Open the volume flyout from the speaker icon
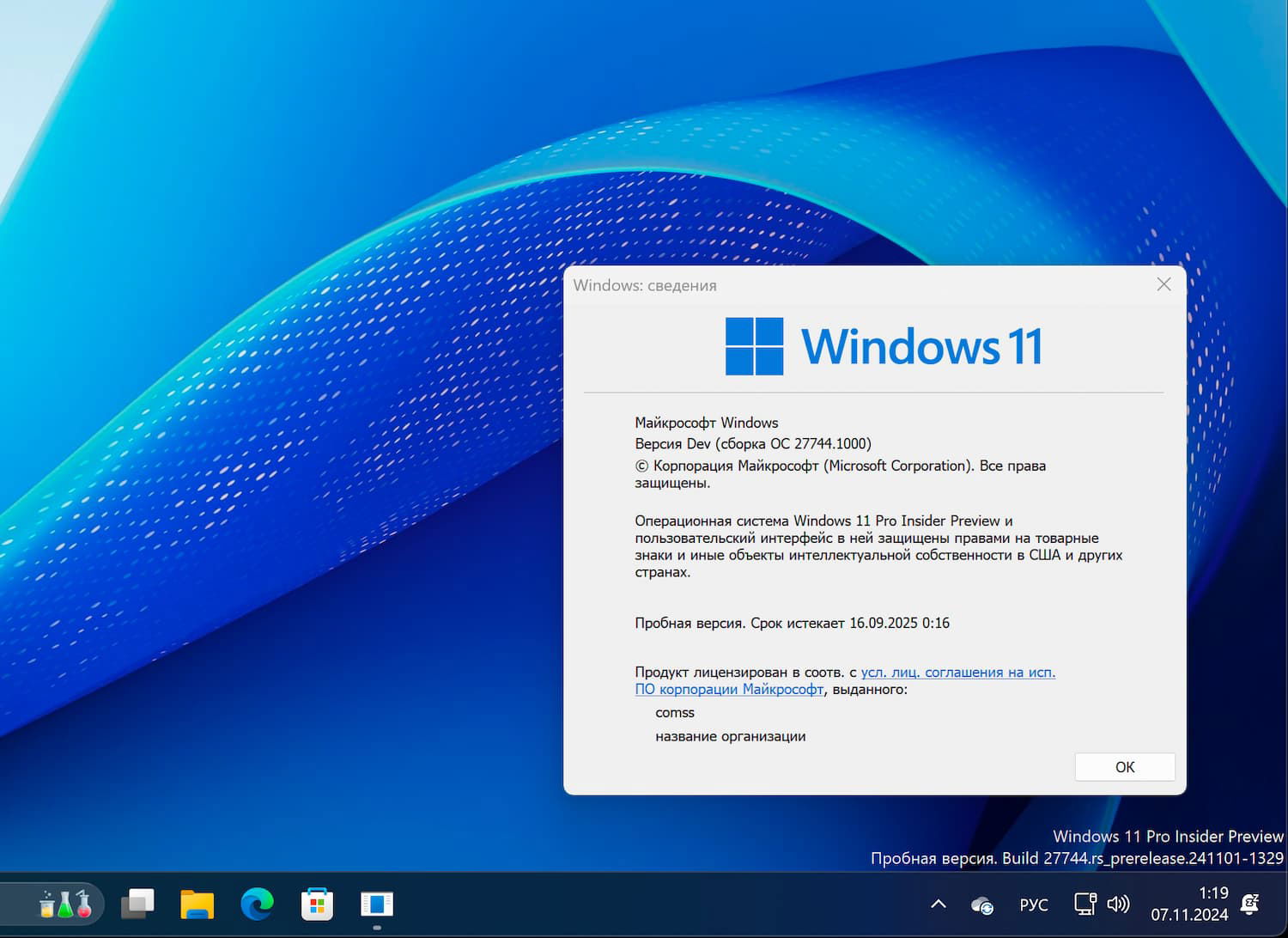1288x938 pixels. point(1117,904)
